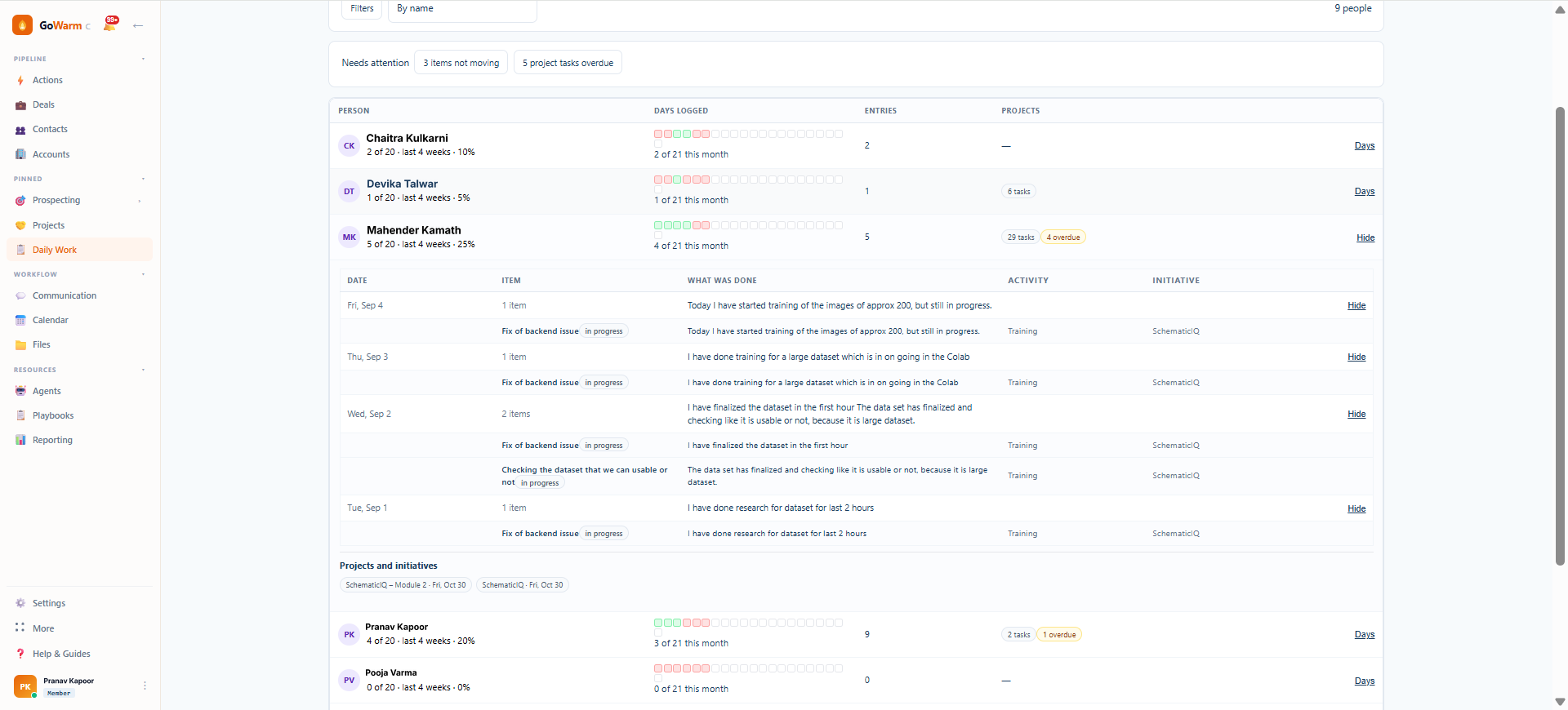
Task: Open Mahender Kamath's 29 tasks badge
Action: (x=1020, y=237)
